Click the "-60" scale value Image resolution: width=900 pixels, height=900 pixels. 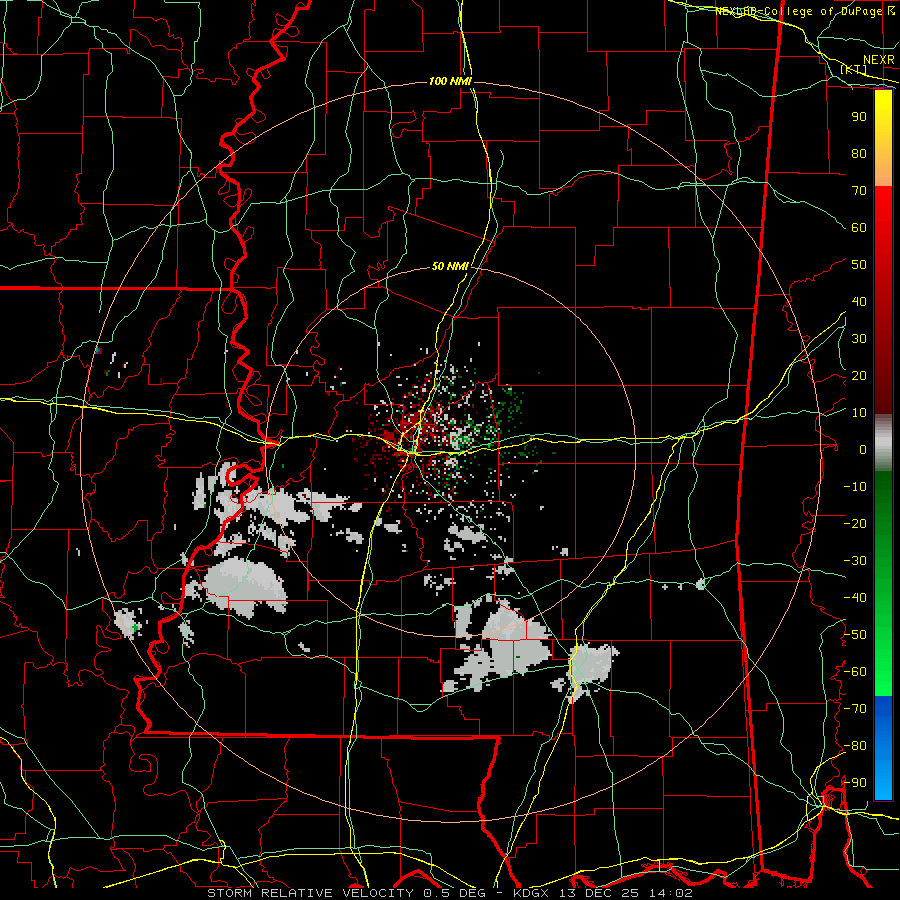[x=855, y=672]
